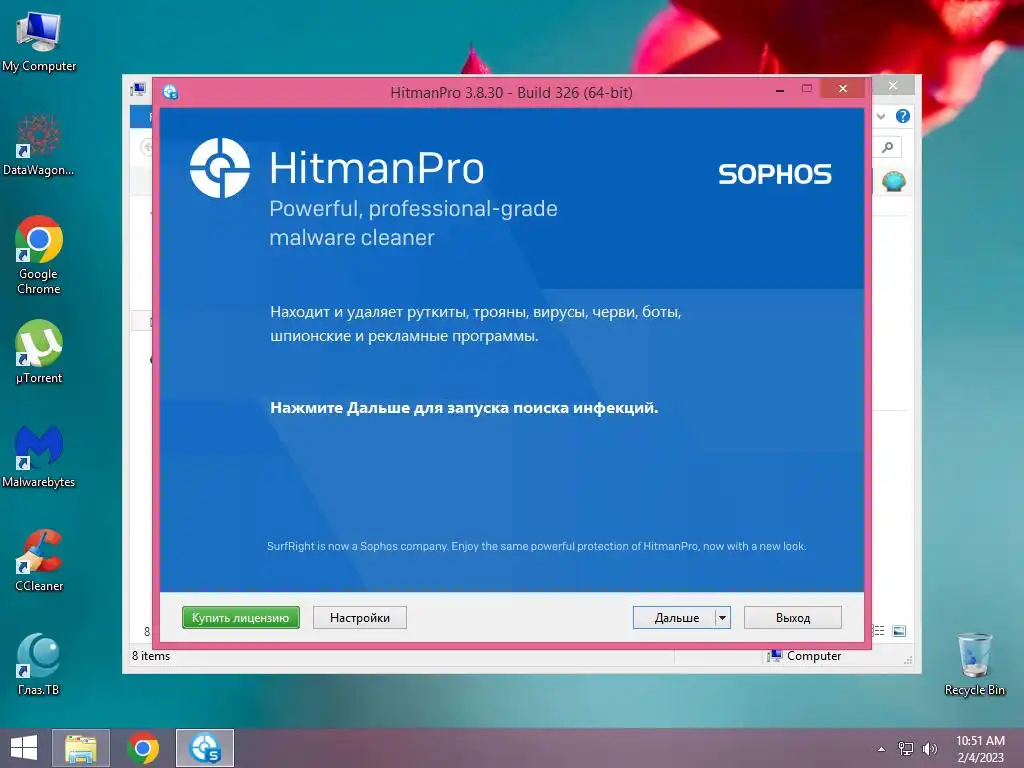Launch µTorrent desktop shortcut
This screenshot has height=768, width=1024.
click(39, 352)
